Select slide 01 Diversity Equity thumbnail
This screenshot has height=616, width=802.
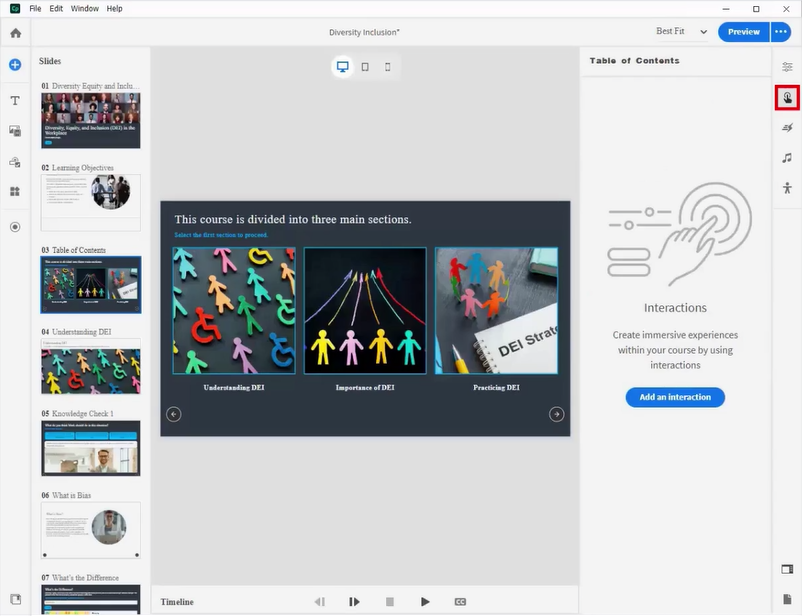[91, 121]
